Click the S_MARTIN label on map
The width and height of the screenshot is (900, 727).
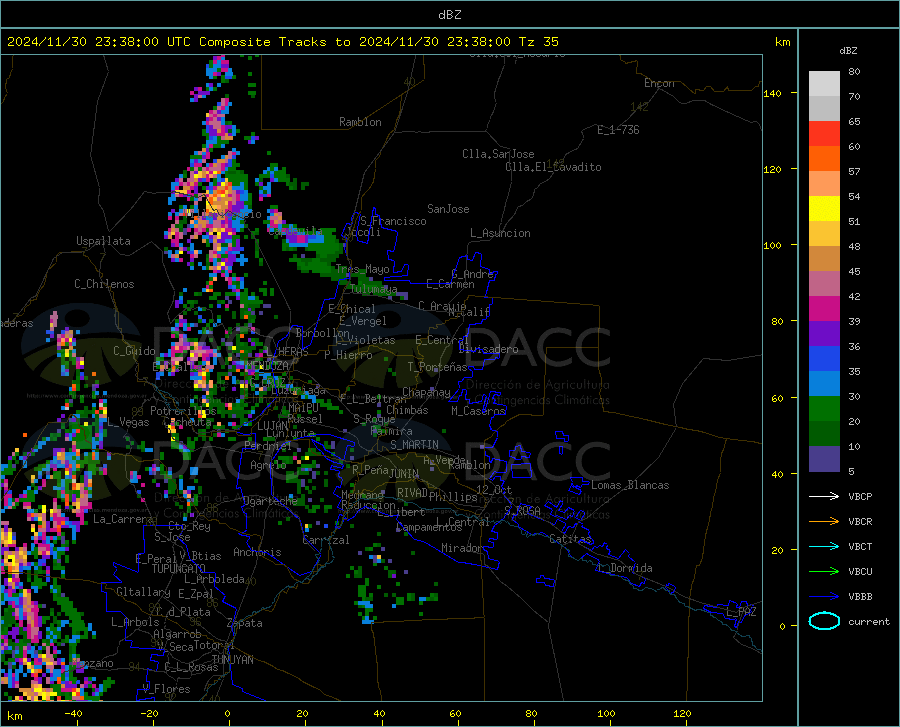click(x=414, y=445)
